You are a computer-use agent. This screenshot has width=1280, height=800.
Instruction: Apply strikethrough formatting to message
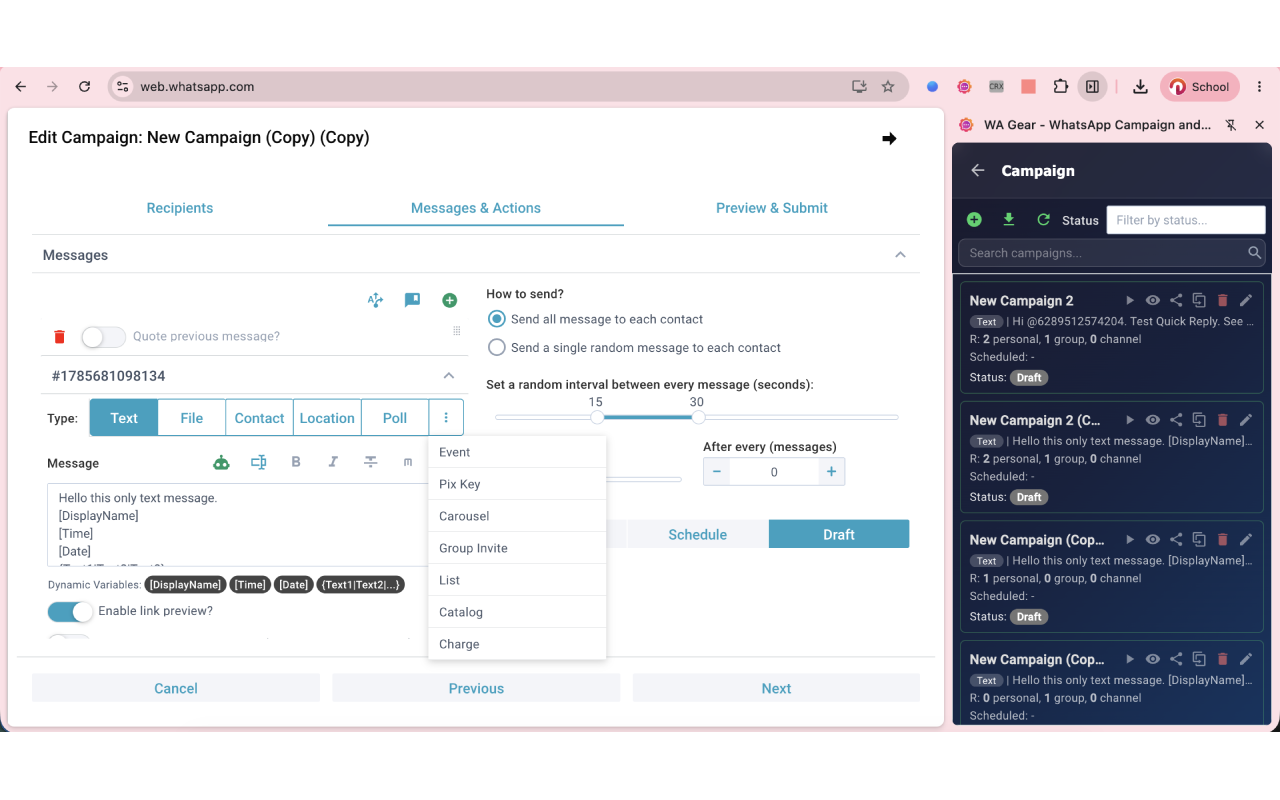pos(371,462)
